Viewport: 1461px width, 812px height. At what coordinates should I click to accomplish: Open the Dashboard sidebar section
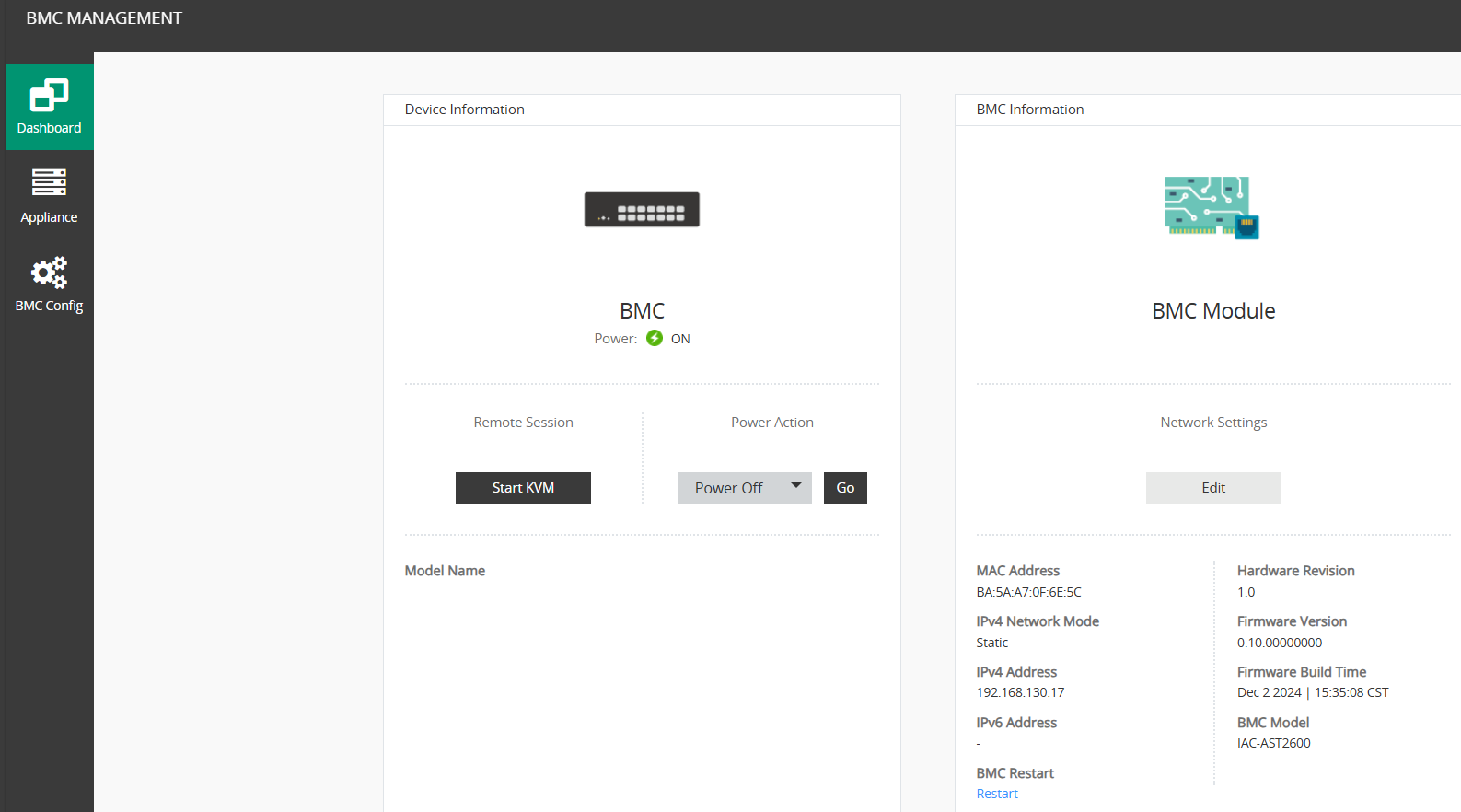click(x=49, y=107)
